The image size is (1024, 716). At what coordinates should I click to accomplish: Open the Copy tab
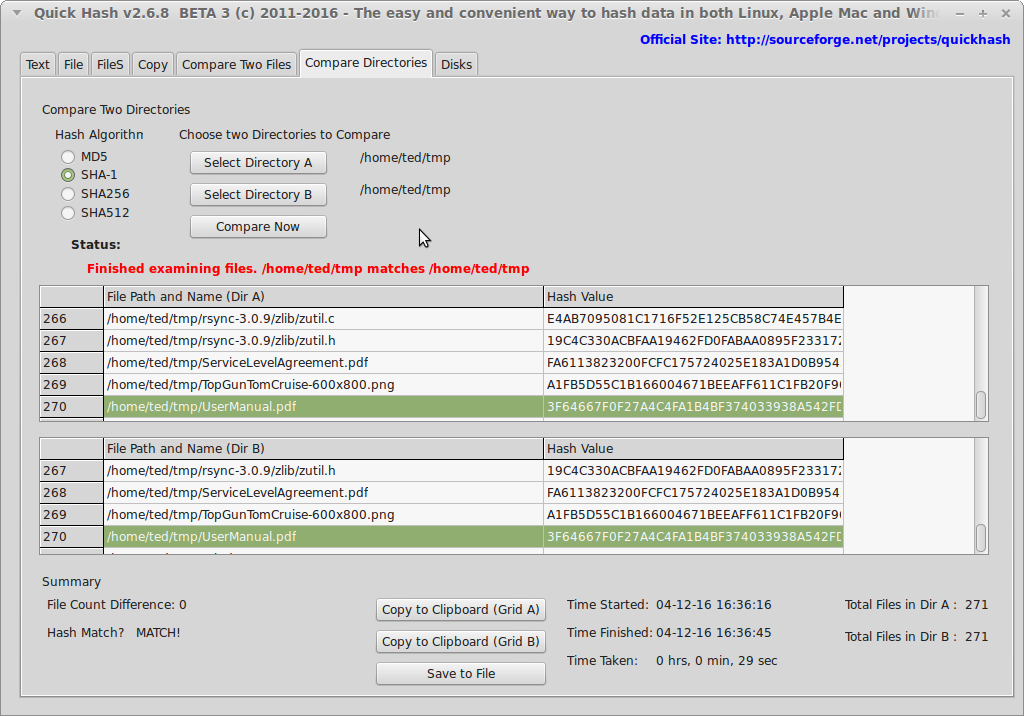[153, 64]
